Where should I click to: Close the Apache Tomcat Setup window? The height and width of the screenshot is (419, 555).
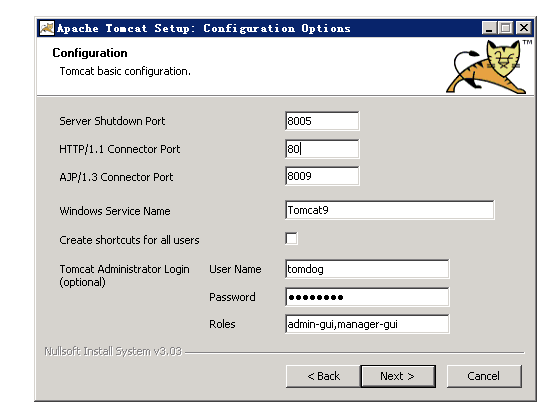pos(524,28)
